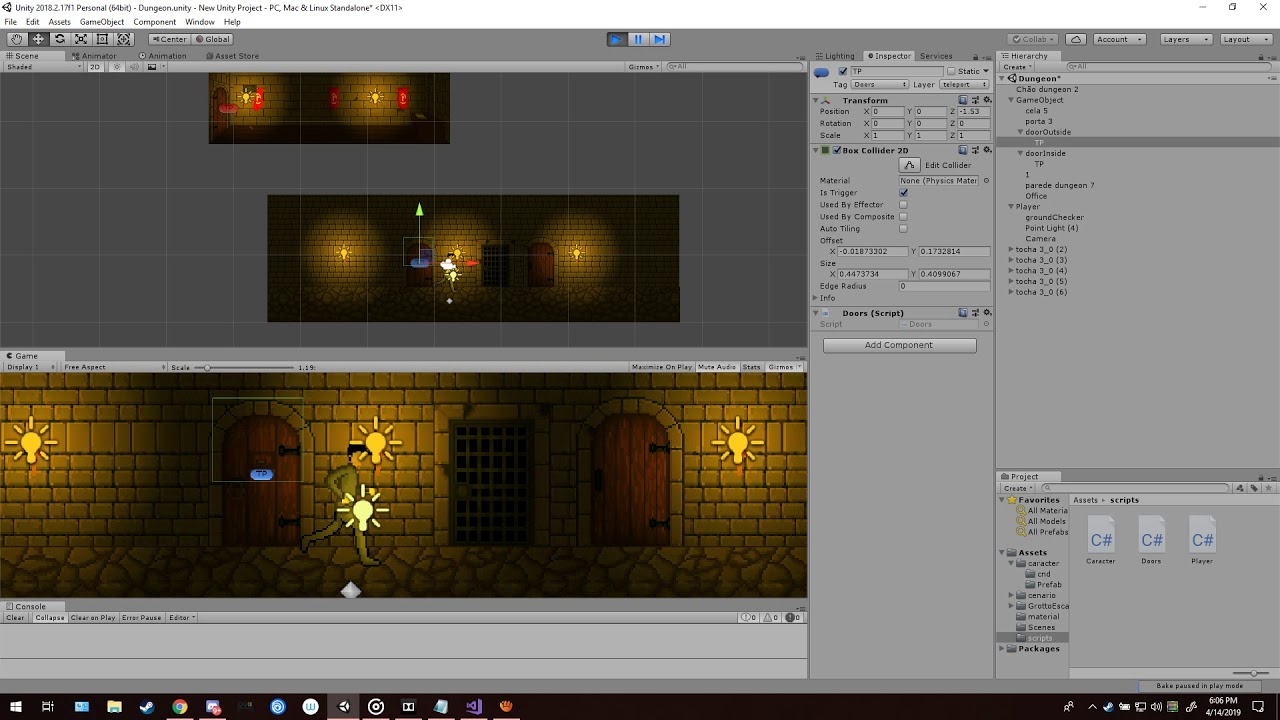Viewport: 1280px width, 720px height.
Task: Open the Tag dropdown showing Doors
Action: [880, 85]
